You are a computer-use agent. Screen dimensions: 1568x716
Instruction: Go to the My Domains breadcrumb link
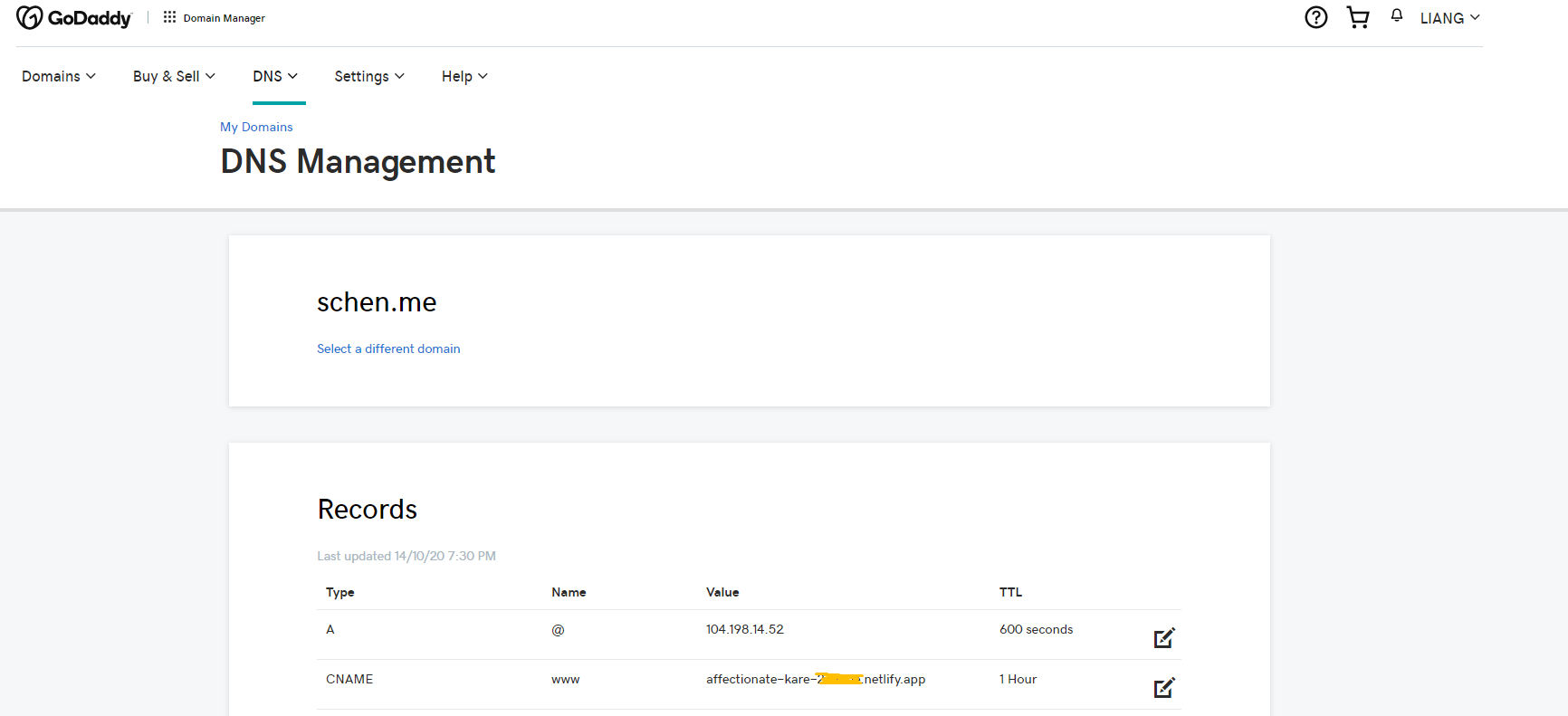pyautogui.click(x=256, y=127)
